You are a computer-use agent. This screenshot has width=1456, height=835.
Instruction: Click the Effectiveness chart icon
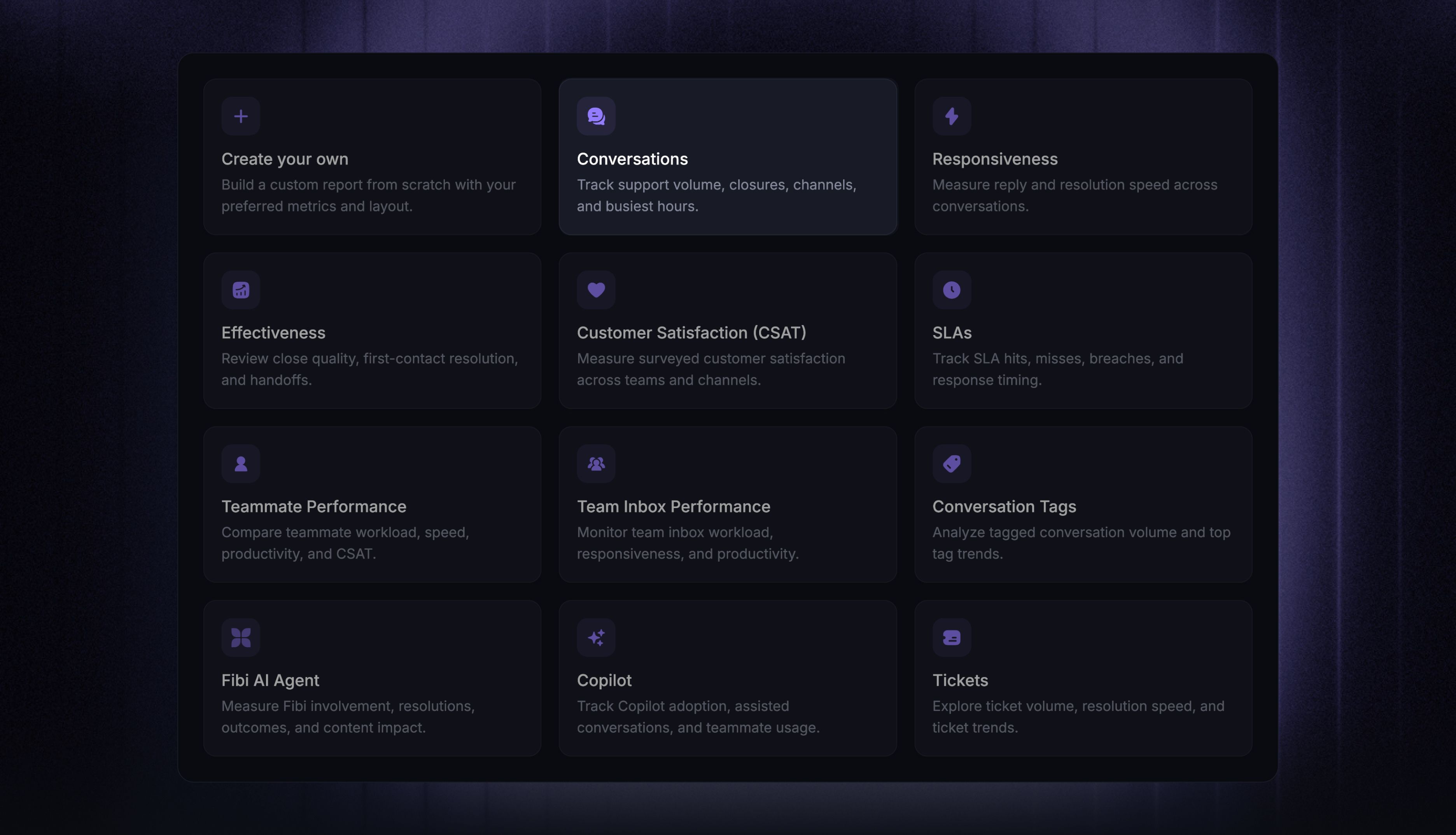240,290
